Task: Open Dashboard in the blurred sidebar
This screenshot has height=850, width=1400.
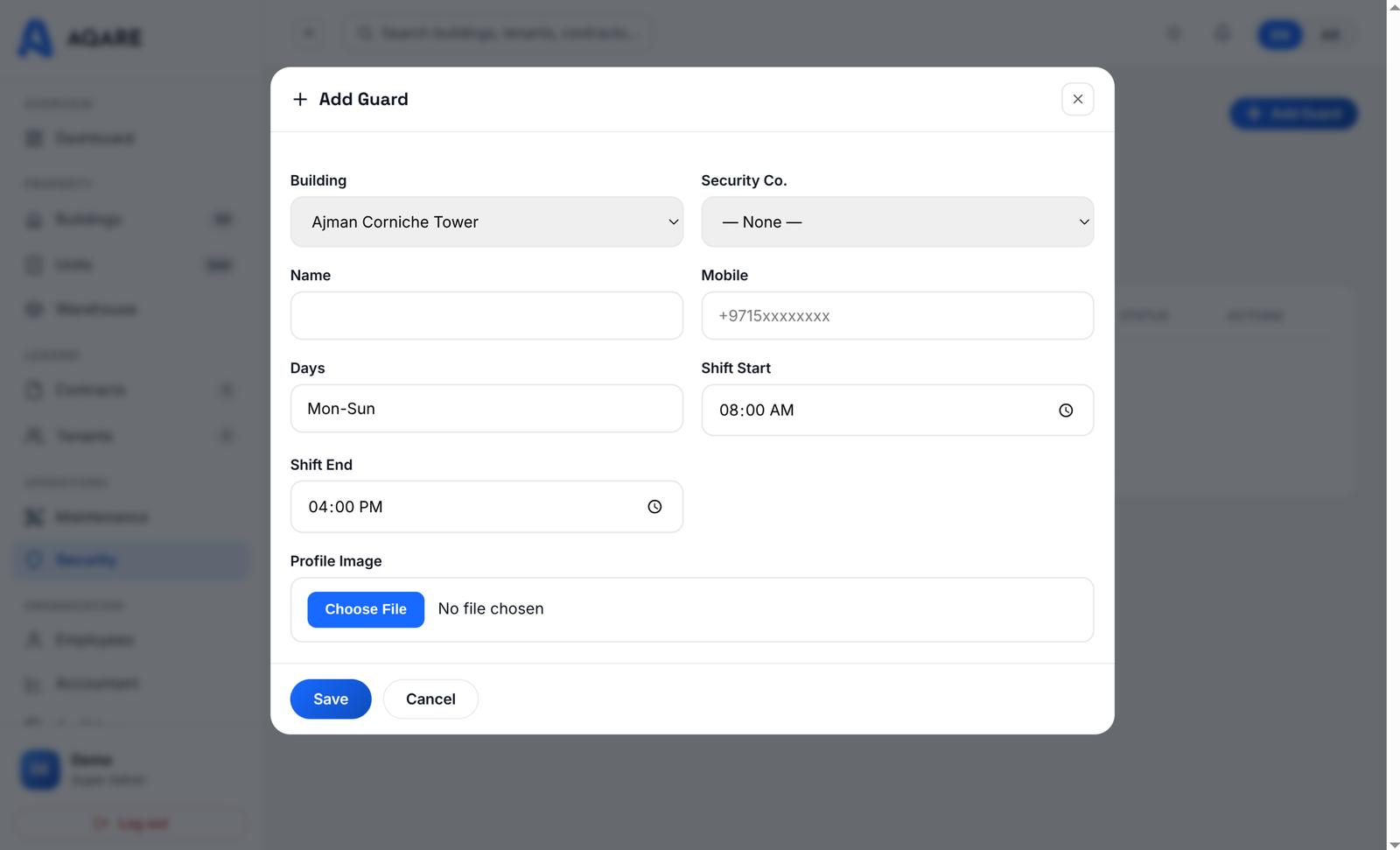Action: pyautogui.click(x=131, y=138)
